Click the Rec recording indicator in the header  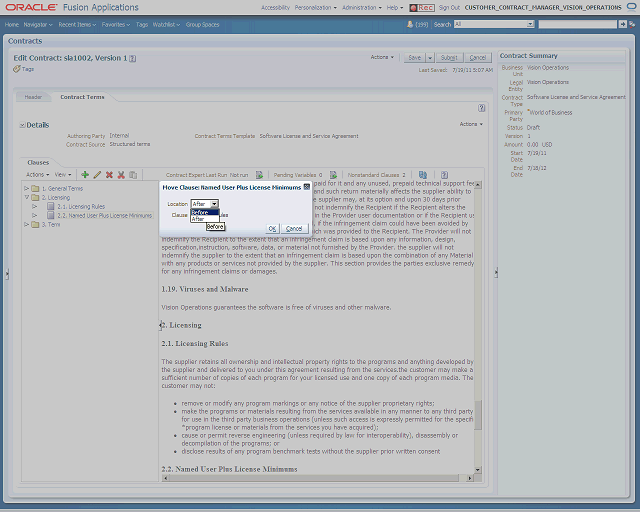[422, 7]
